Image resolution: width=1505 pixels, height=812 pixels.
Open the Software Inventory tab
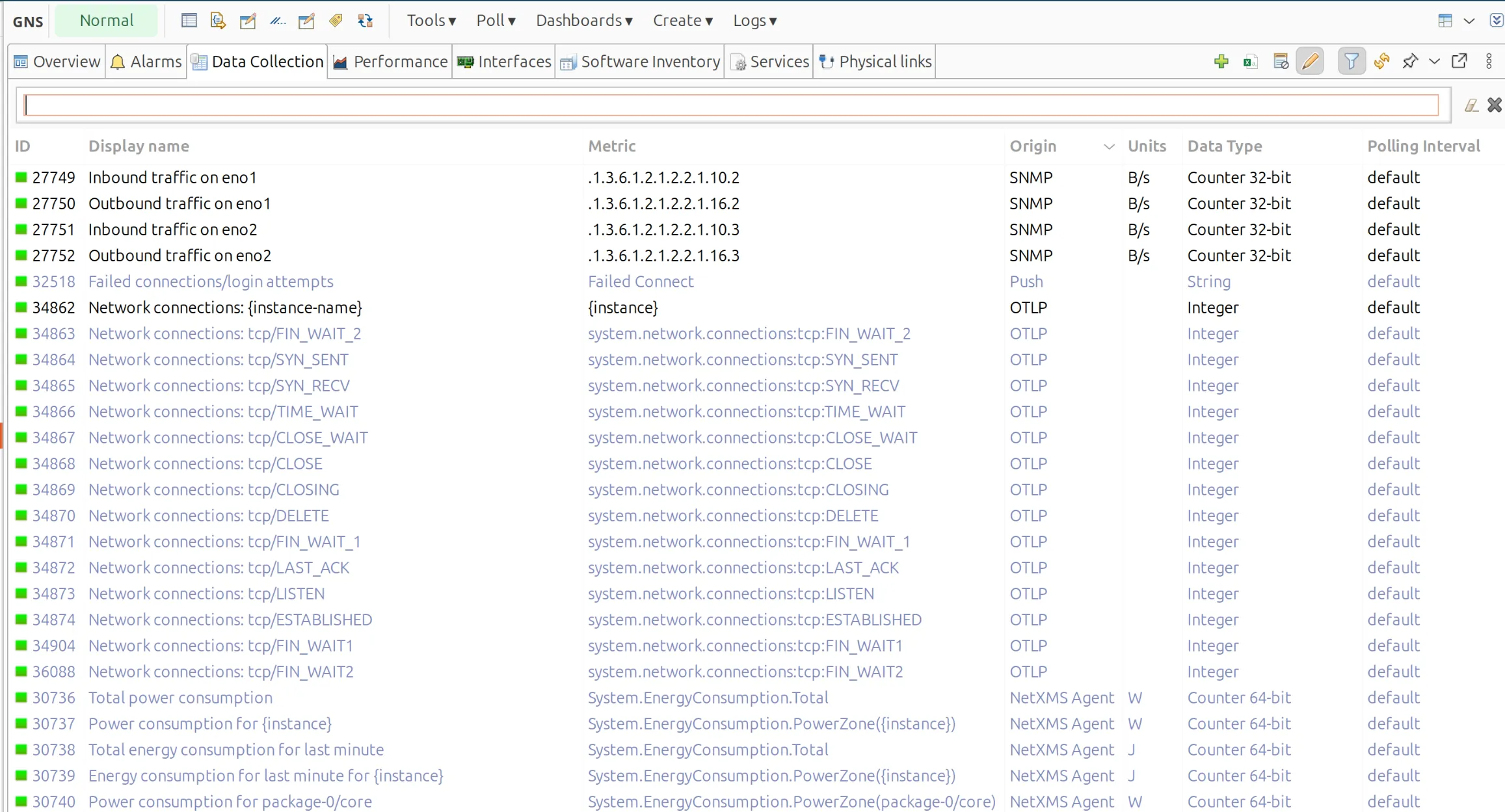coord(641,62)
